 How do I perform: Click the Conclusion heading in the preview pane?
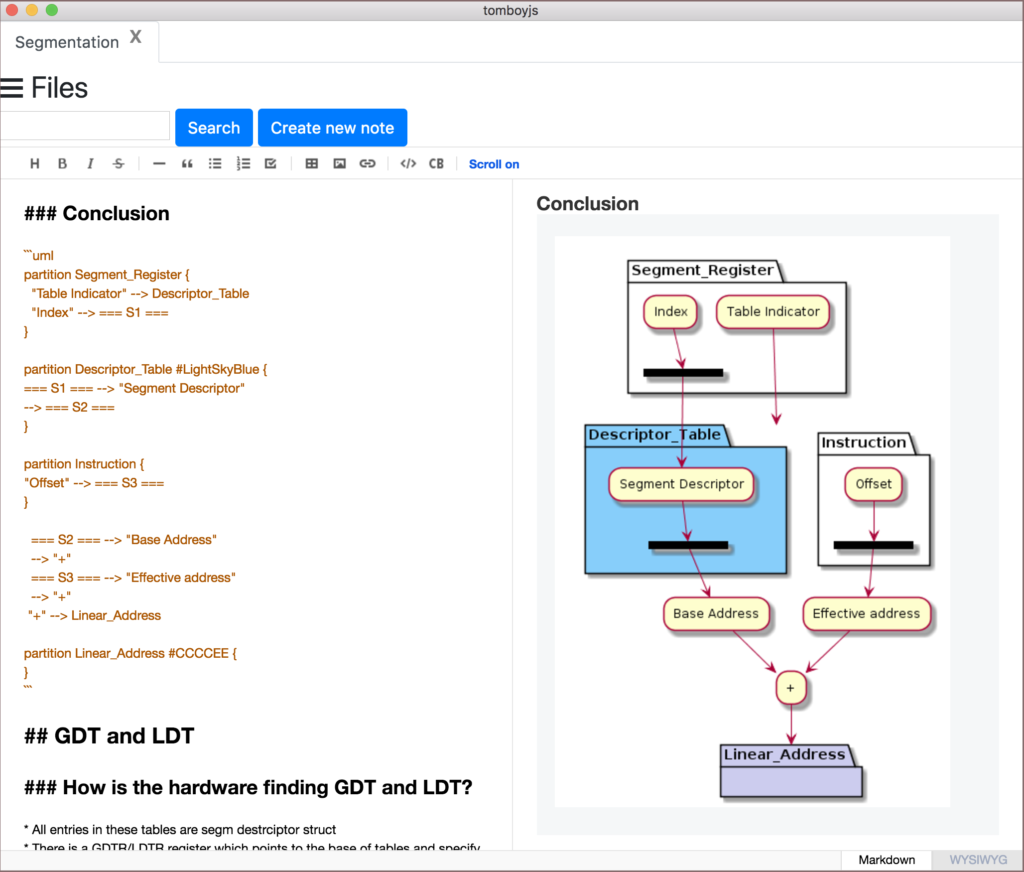[x=587, y=204]
